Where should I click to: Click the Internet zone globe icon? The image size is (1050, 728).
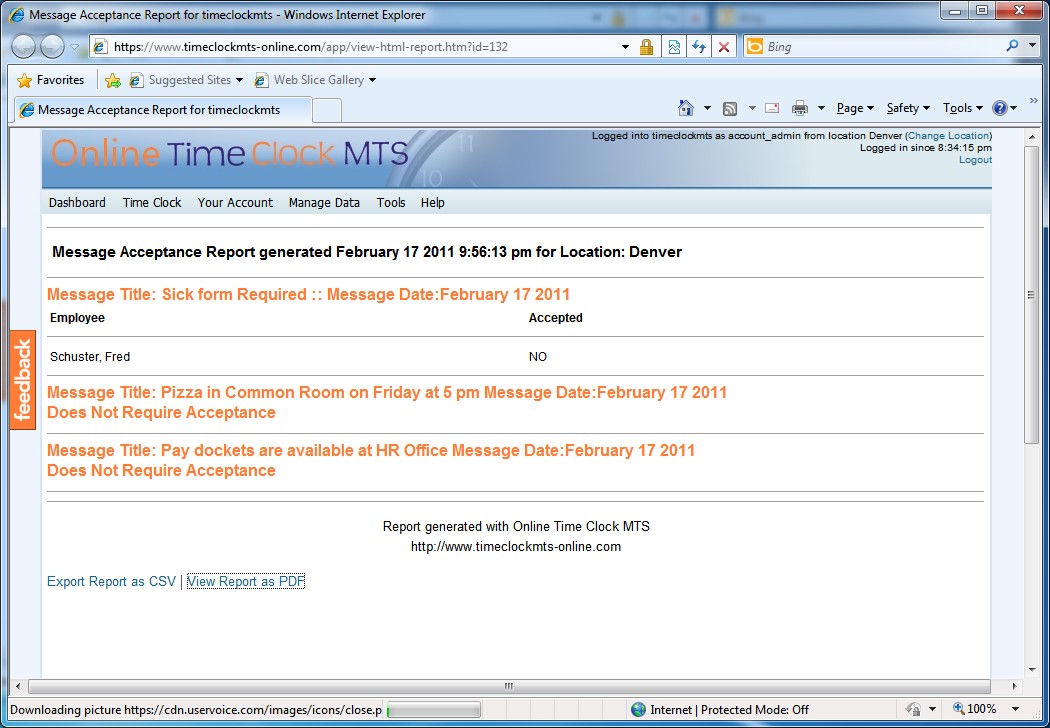639,709
